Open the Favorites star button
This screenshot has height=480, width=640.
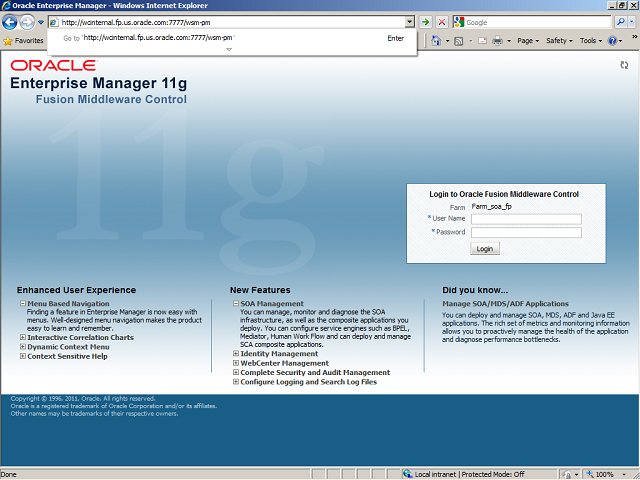[23, 40]
